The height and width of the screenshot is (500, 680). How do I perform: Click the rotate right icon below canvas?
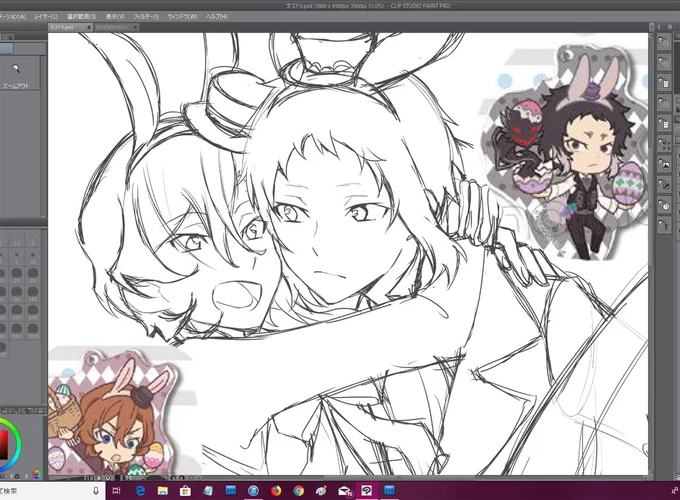[182, 478]
